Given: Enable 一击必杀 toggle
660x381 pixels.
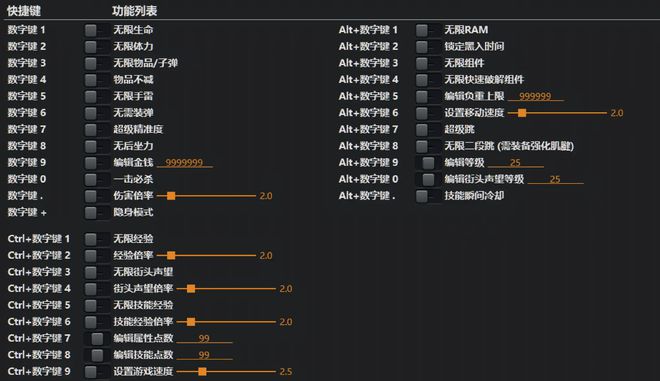Looking at the screenshot, I should click(96, 179).
